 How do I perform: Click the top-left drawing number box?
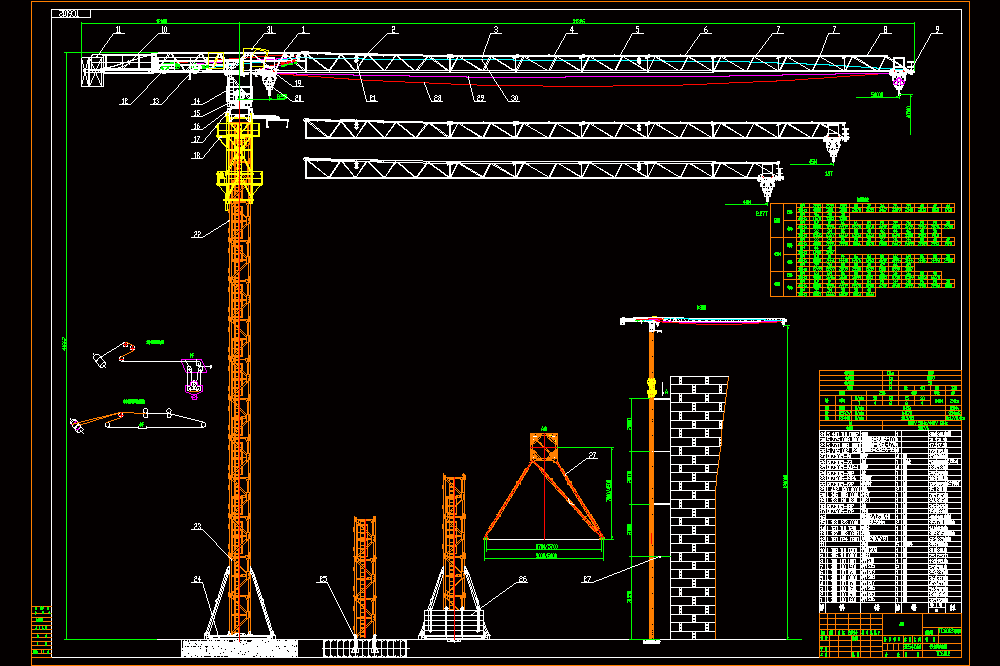[70, 13]
